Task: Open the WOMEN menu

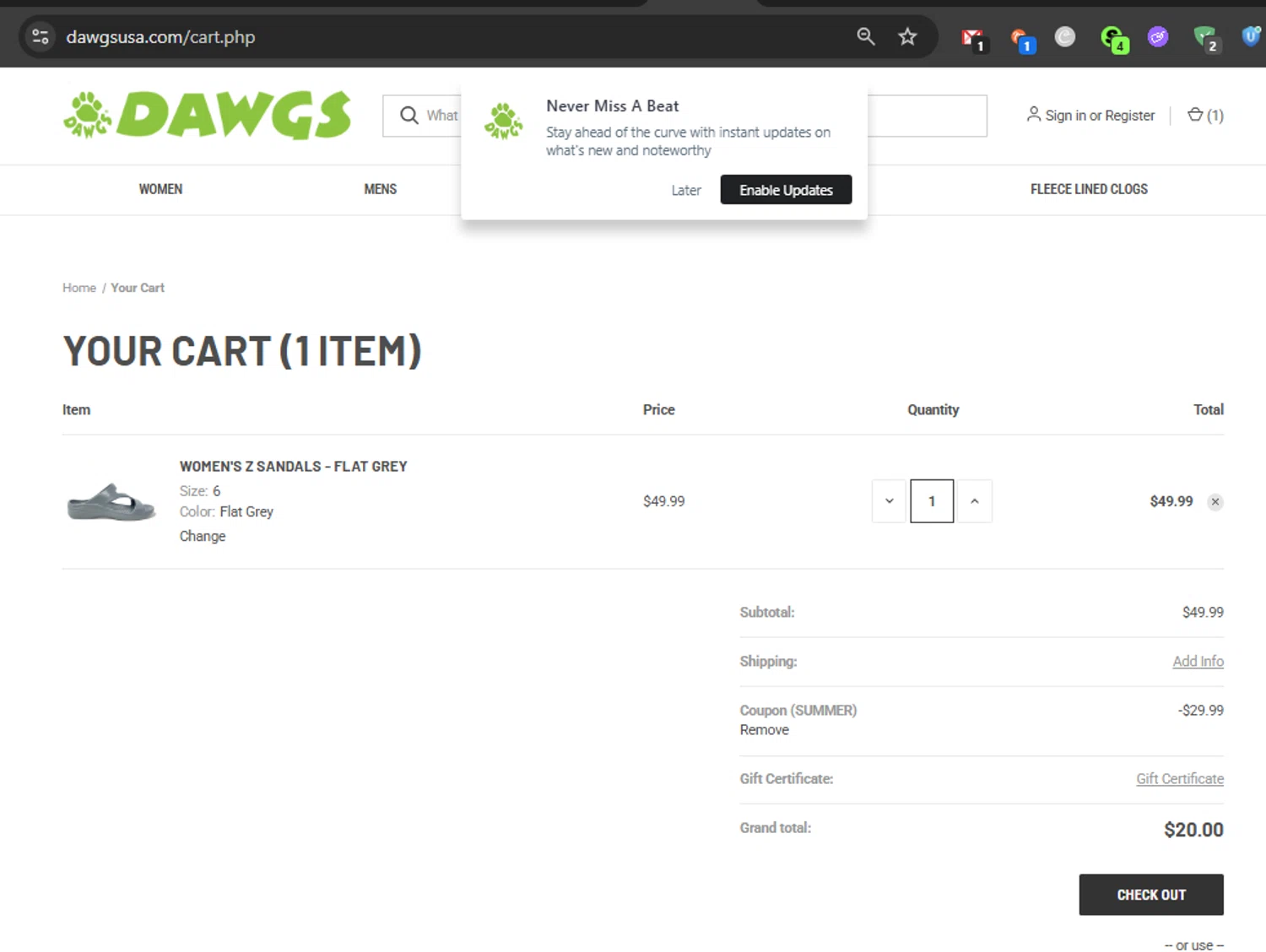Action: tap(160, 189)
